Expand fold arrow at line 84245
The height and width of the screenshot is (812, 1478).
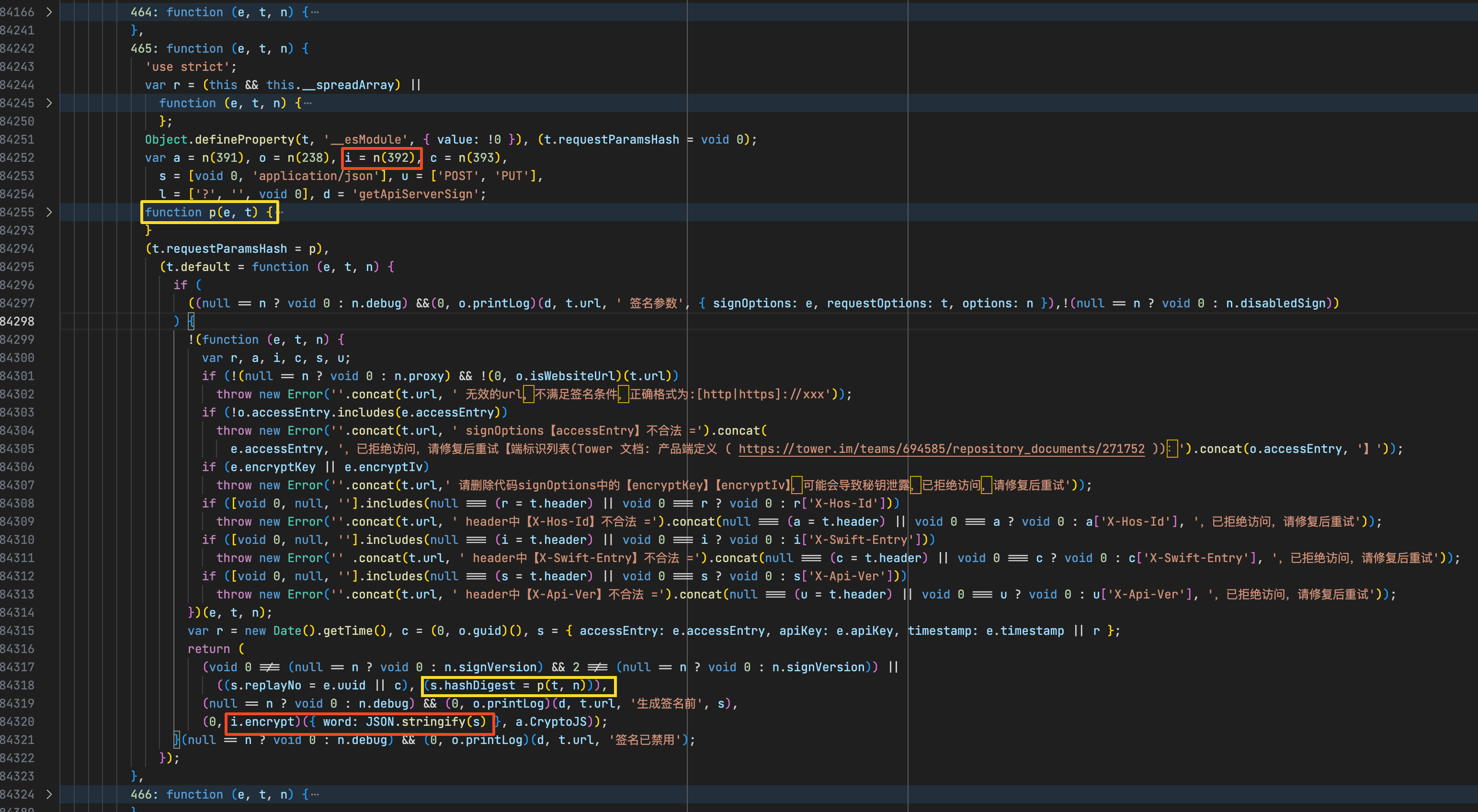[49, 103]
